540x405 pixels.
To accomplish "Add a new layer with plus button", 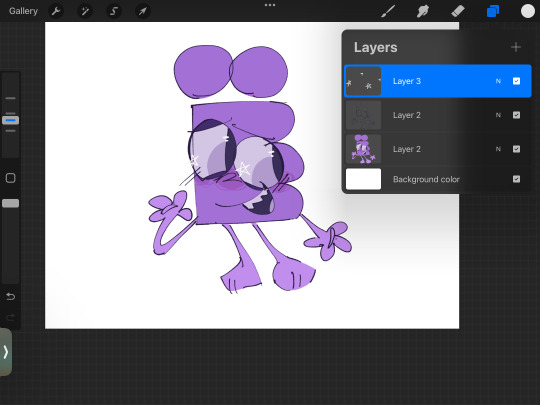I will click(516, 47).
